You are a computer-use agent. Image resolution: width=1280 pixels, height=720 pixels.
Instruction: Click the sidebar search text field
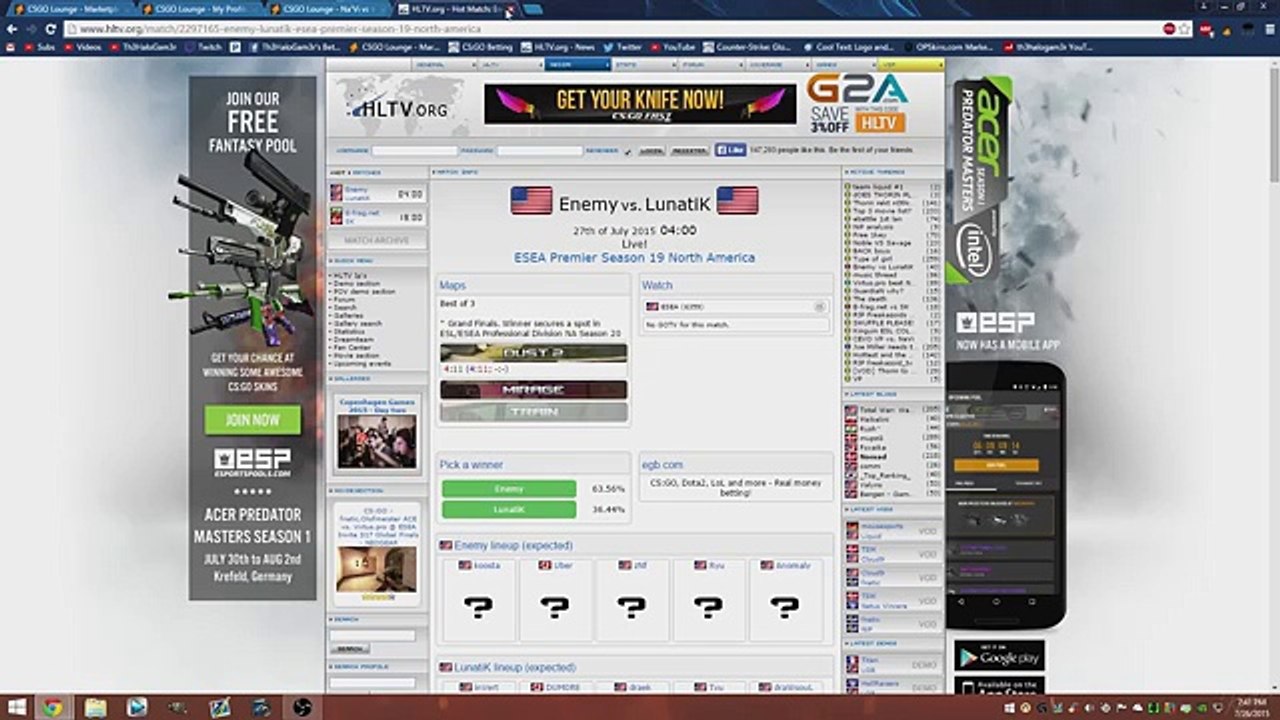click(x=373, y=635)
